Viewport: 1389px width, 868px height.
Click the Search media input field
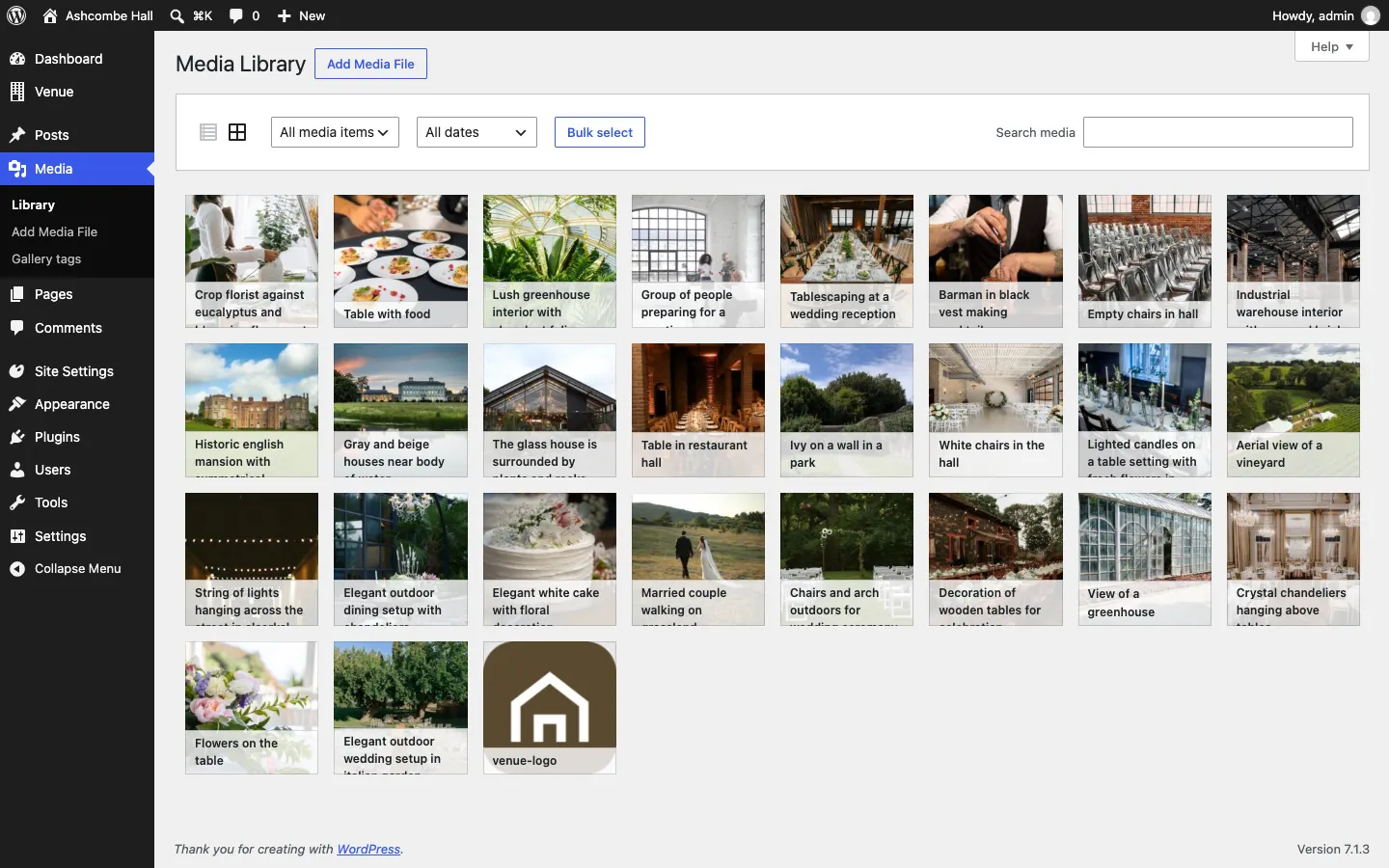(1218, 132)
